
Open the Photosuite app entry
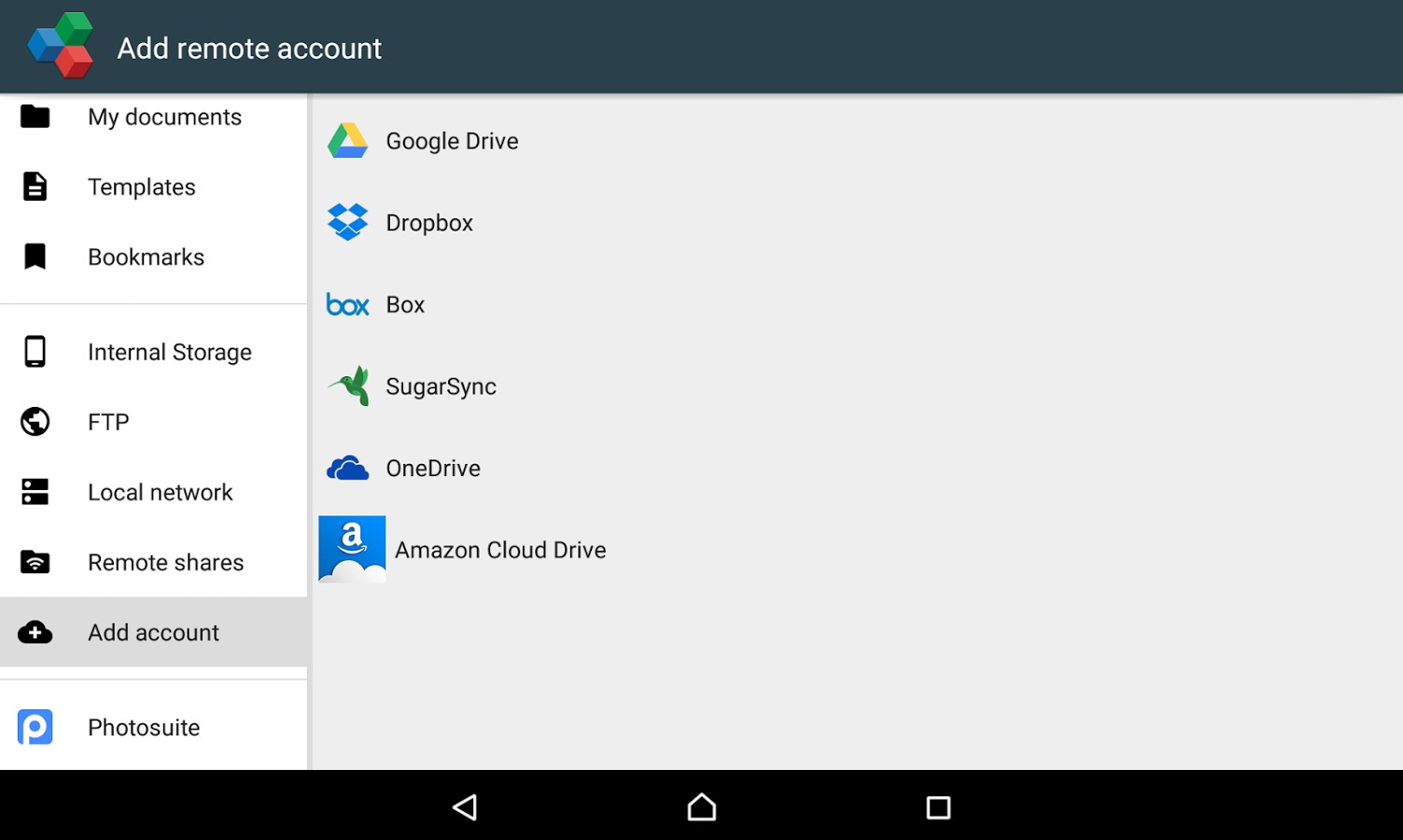[144, 727]
